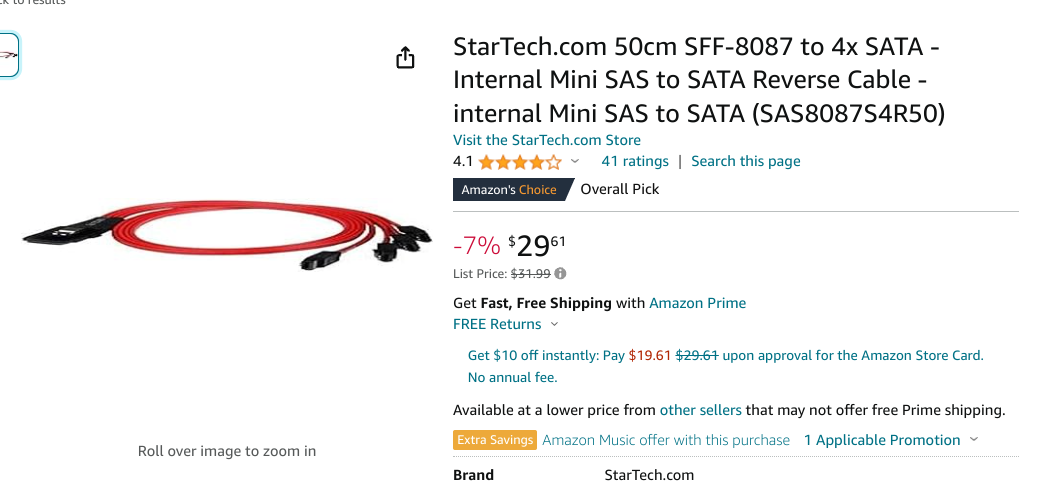Open the 41 ratings link

(x=634, y=161)
